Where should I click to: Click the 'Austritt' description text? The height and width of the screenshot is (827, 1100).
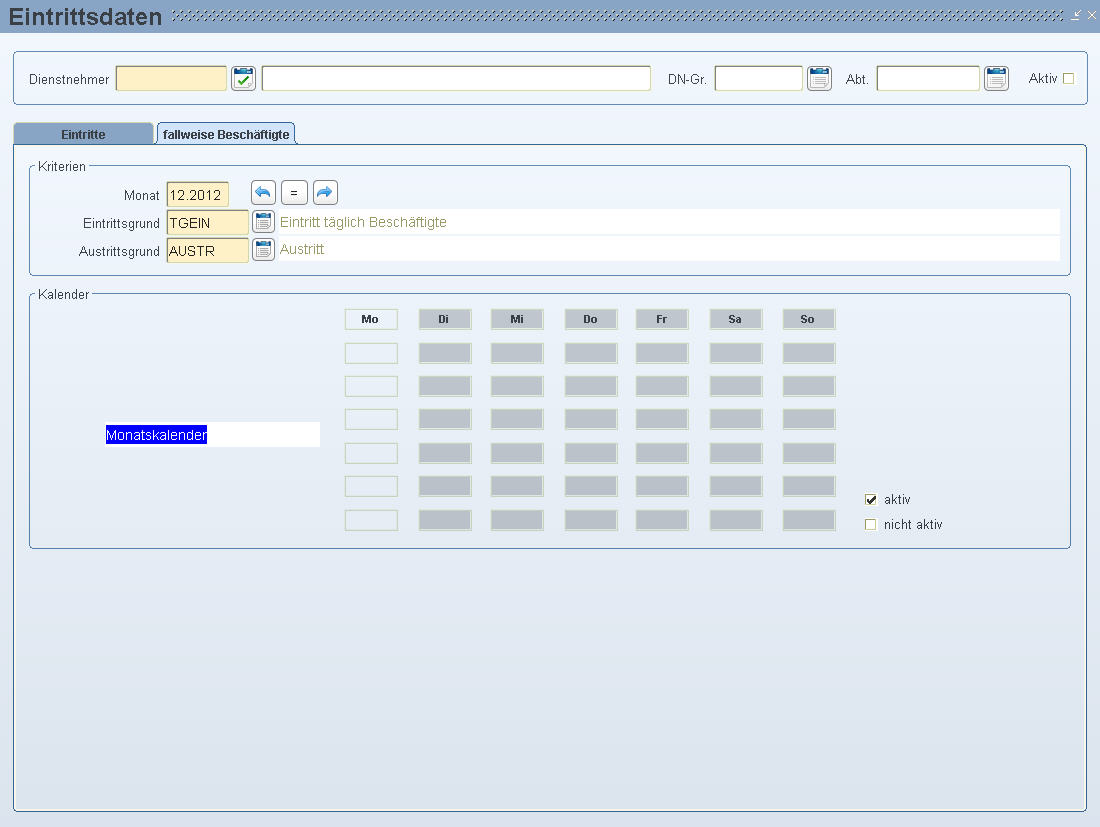coord(302,249)
